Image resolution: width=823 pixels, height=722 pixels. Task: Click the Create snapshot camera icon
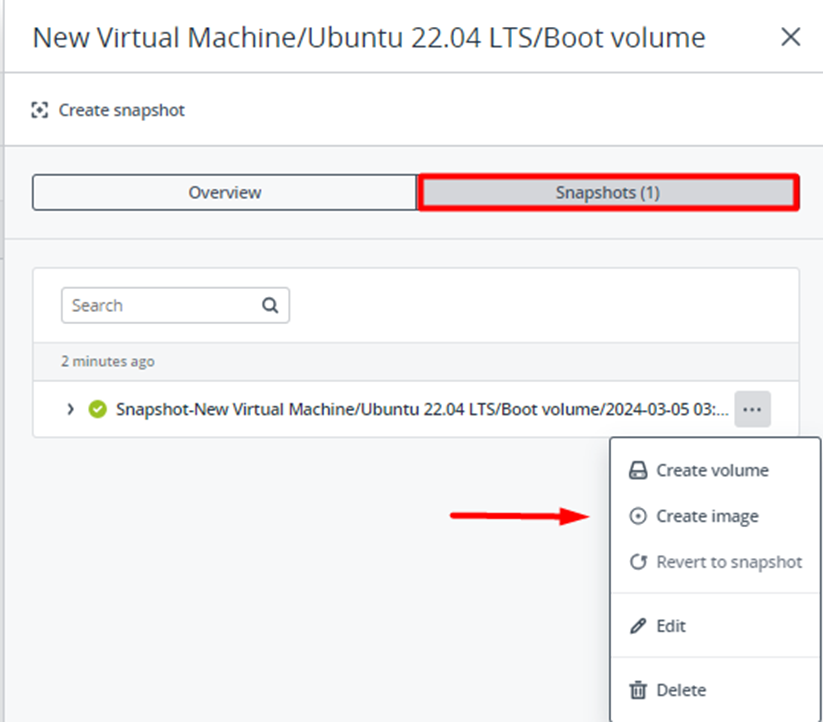coord(40,110)
